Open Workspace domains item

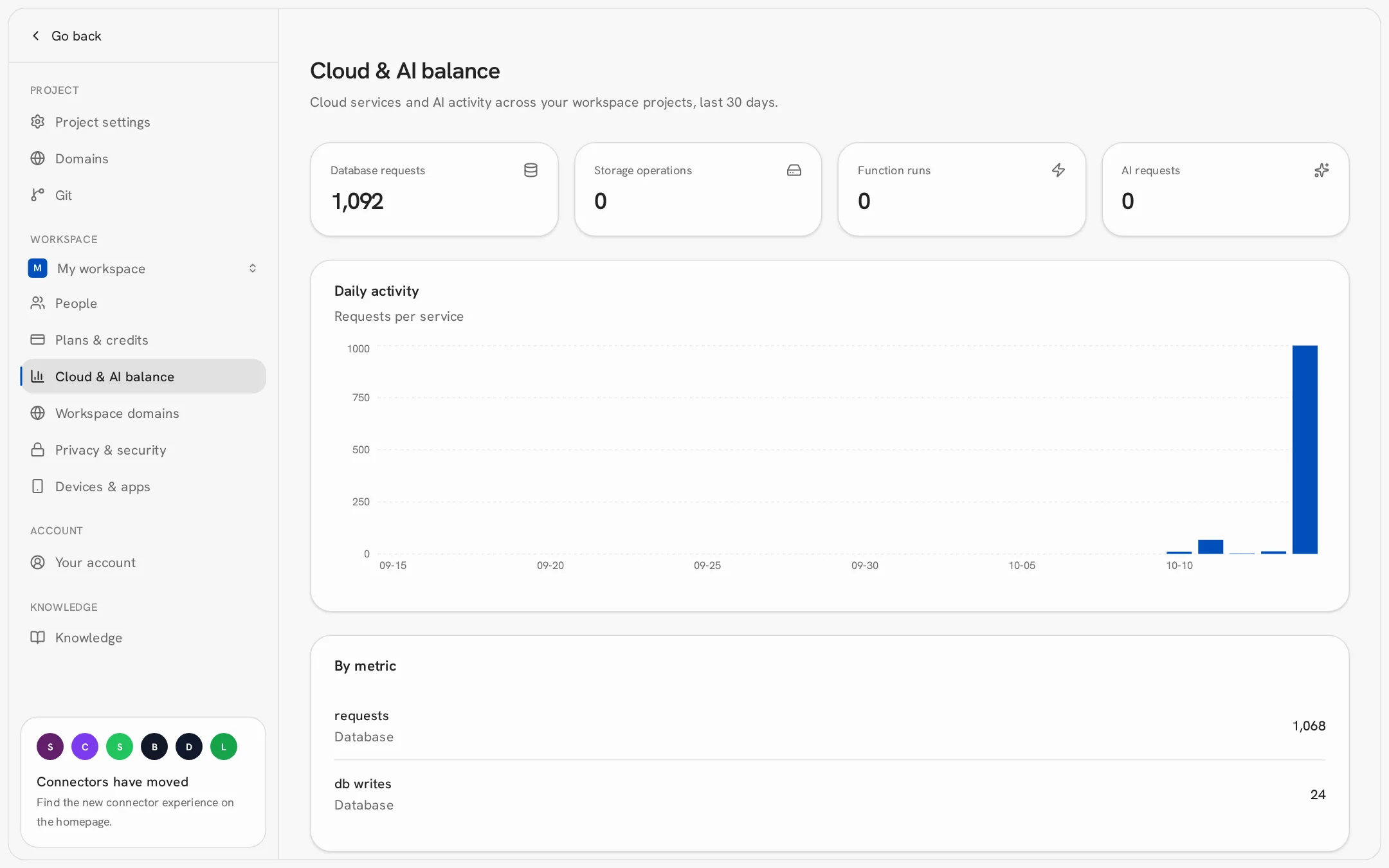(143, 413)
